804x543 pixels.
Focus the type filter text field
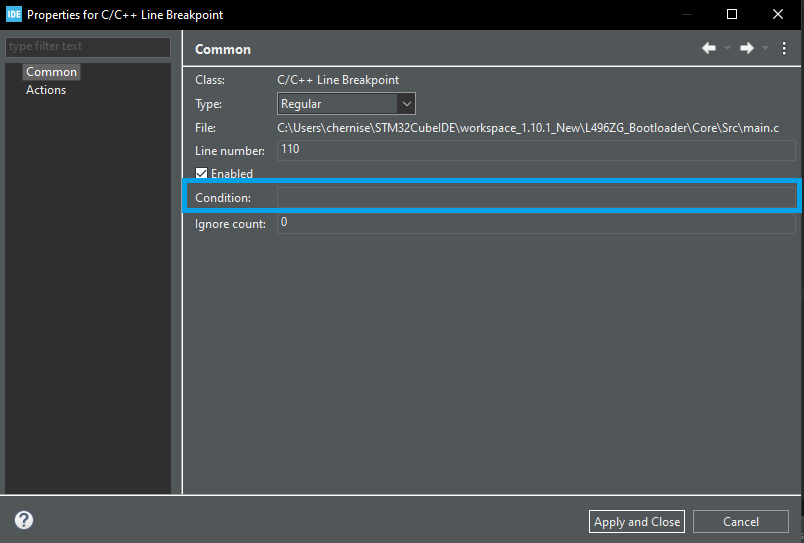coord(88,47)
